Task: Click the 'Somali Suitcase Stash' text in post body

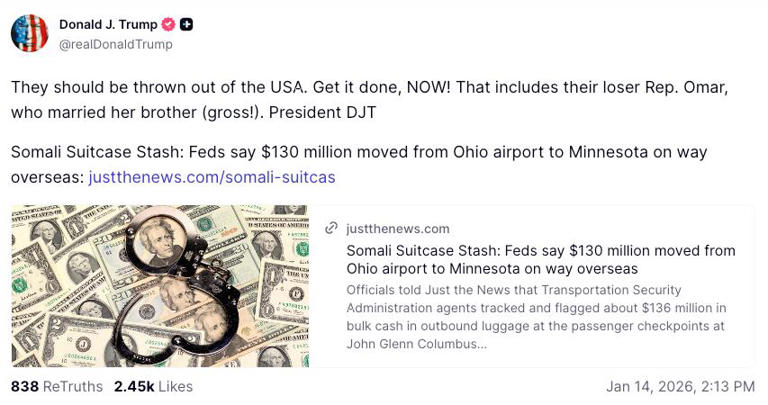Action: pyautogui.click(x=95, y=152)
